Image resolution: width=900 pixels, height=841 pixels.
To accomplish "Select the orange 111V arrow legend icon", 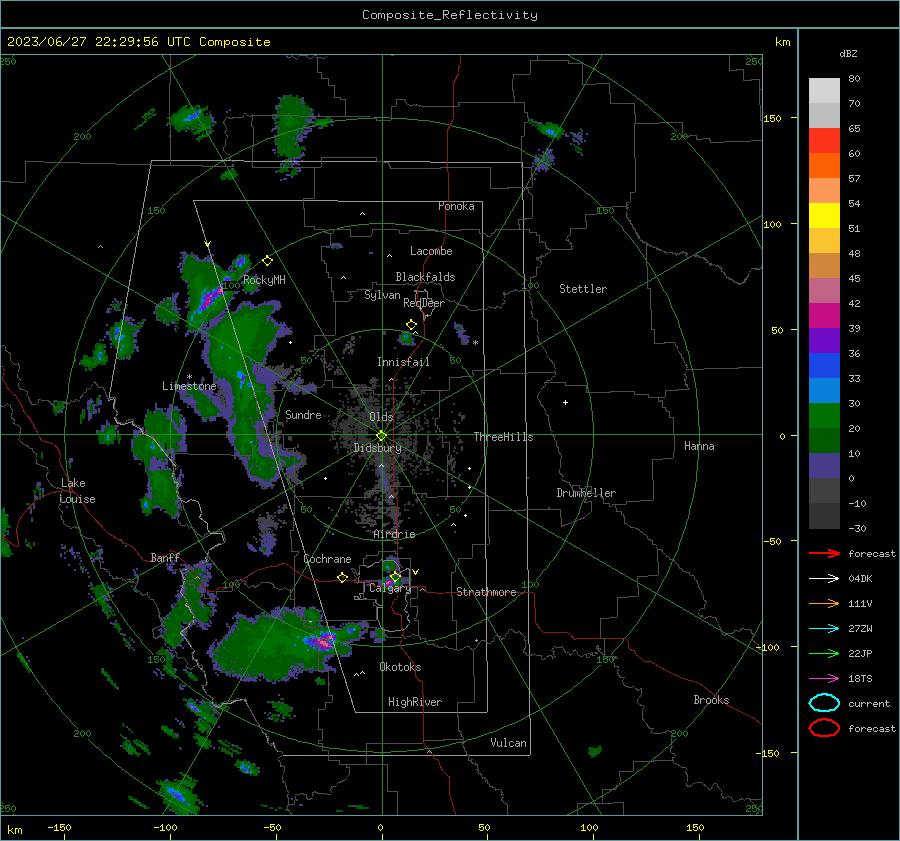I will [x=824, y=603].
